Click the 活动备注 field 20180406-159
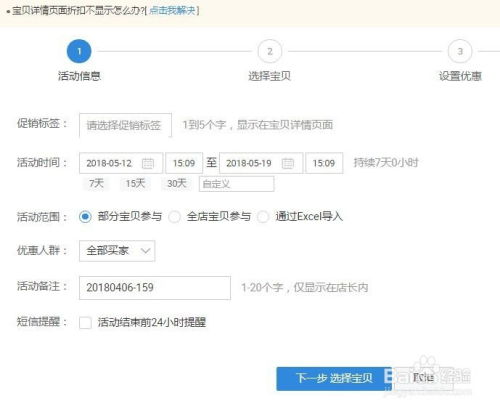Viewport: 500px width, 409px height. 155,288
